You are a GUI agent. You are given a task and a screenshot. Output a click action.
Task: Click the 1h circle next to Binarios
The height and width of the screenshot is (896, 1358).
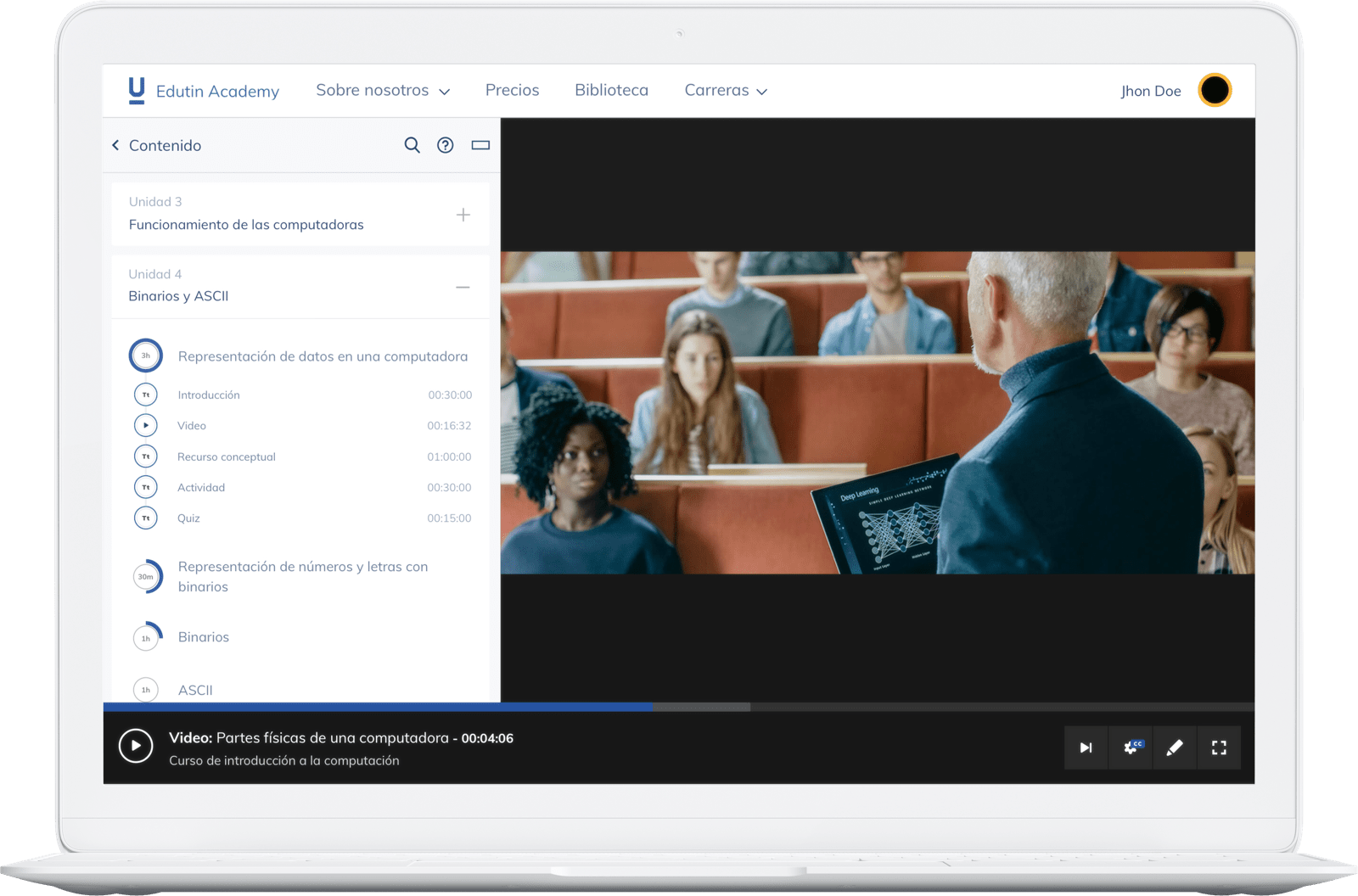pyautogui.click(x=147, y=637)
